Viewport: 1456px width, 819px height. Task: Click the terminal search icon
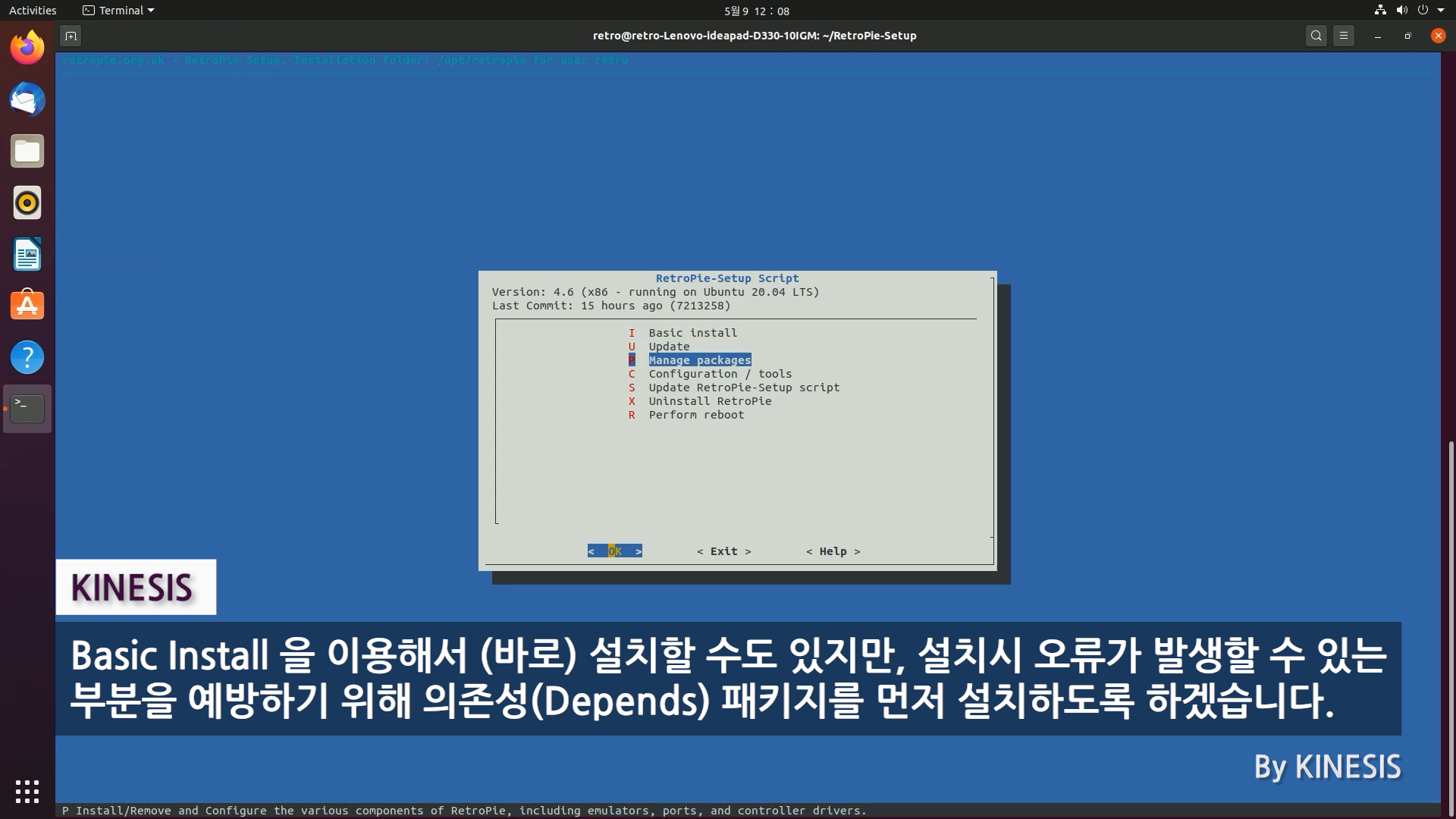[1316, 36]
